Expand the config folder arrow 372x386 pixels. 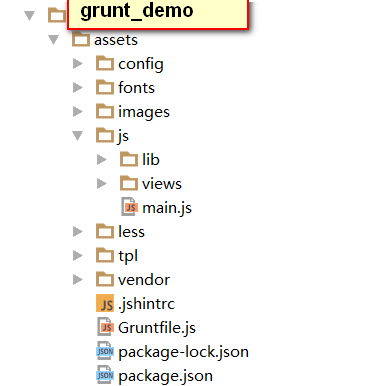78,64
